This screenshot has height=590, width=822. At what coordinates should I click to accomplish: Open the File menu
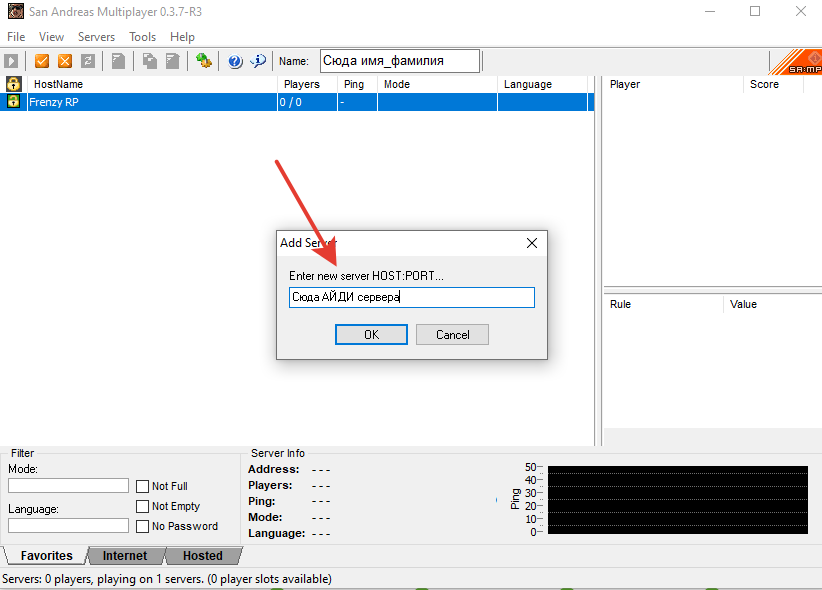pos(16,37)
